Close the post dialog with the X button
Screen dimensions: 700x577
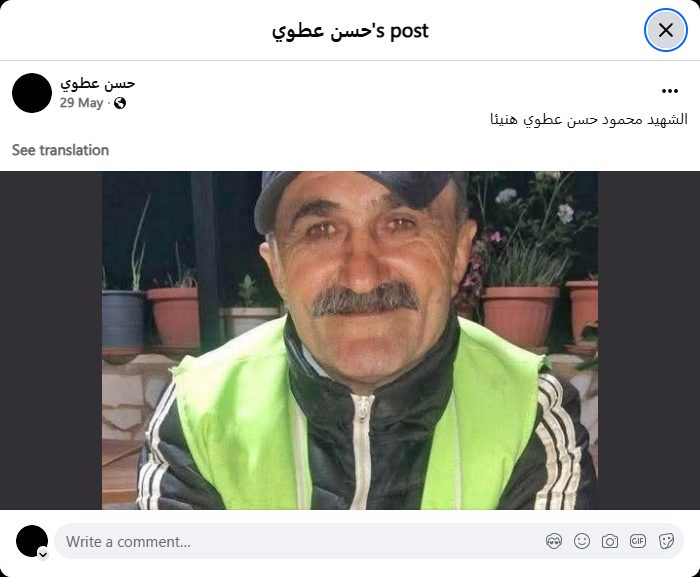click(x=666, y=30)
